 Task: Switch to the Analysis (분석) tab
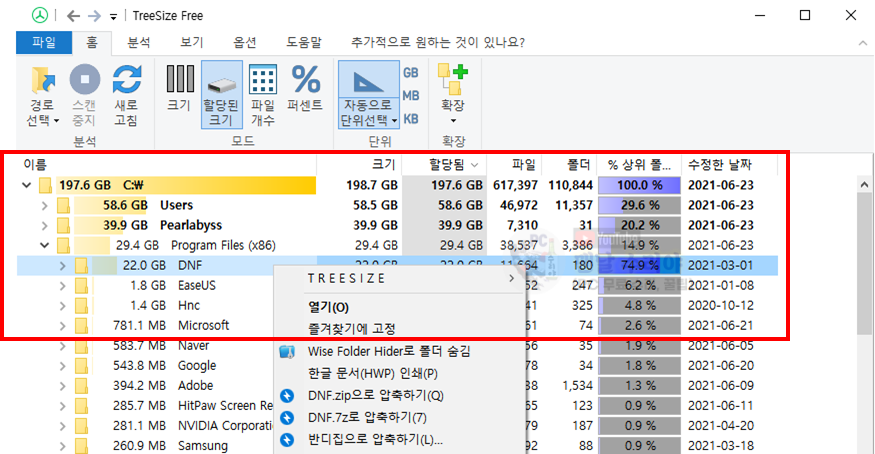coord(139,42)
